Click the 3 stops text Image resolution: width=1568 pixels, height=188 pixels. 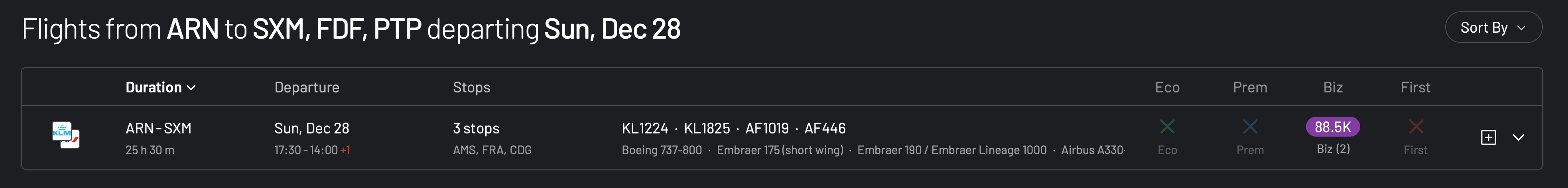pos(476,128)
